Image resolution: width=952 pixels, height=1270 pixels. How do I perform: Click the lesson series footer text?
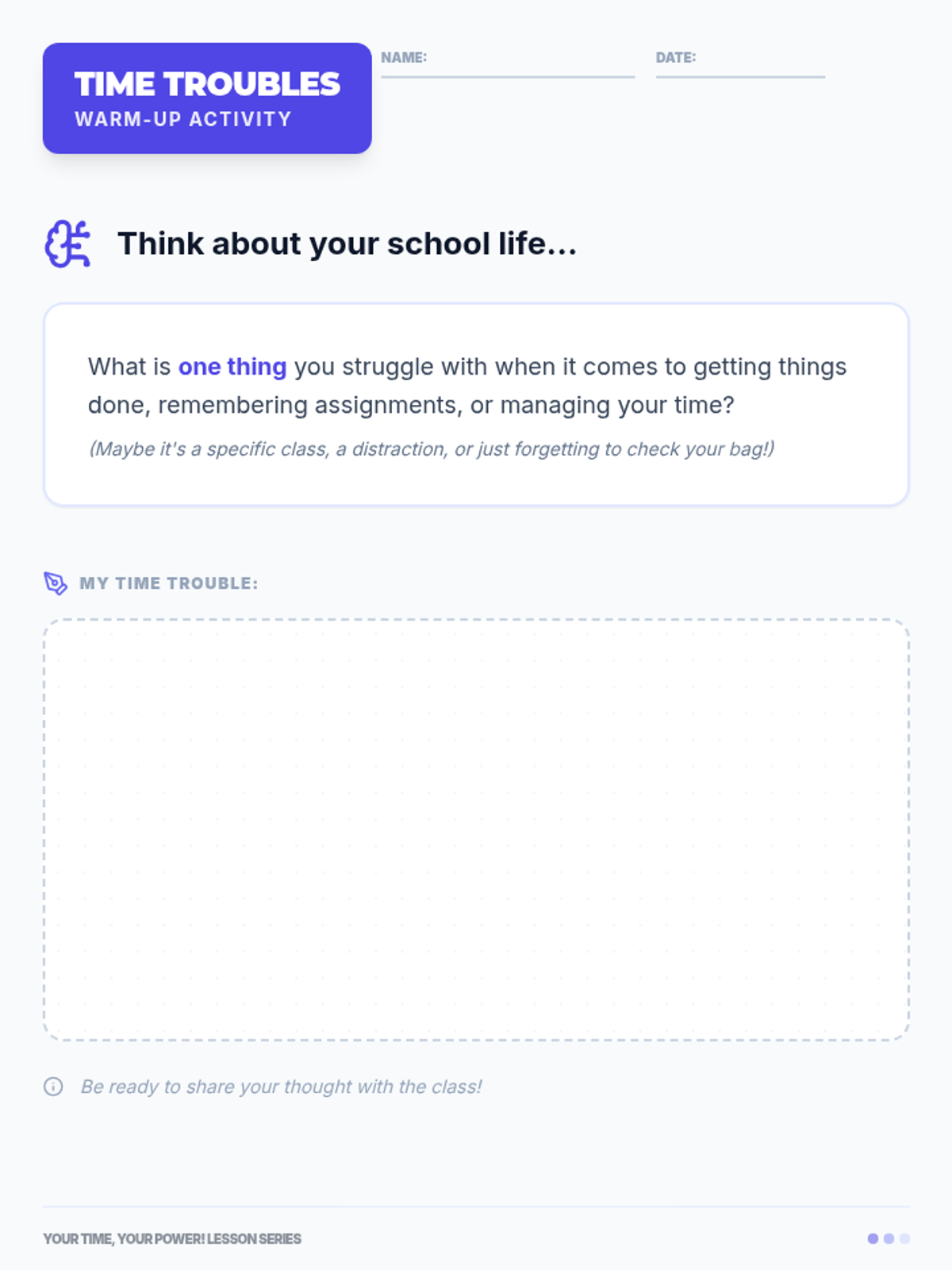[x=172, y=1239]
